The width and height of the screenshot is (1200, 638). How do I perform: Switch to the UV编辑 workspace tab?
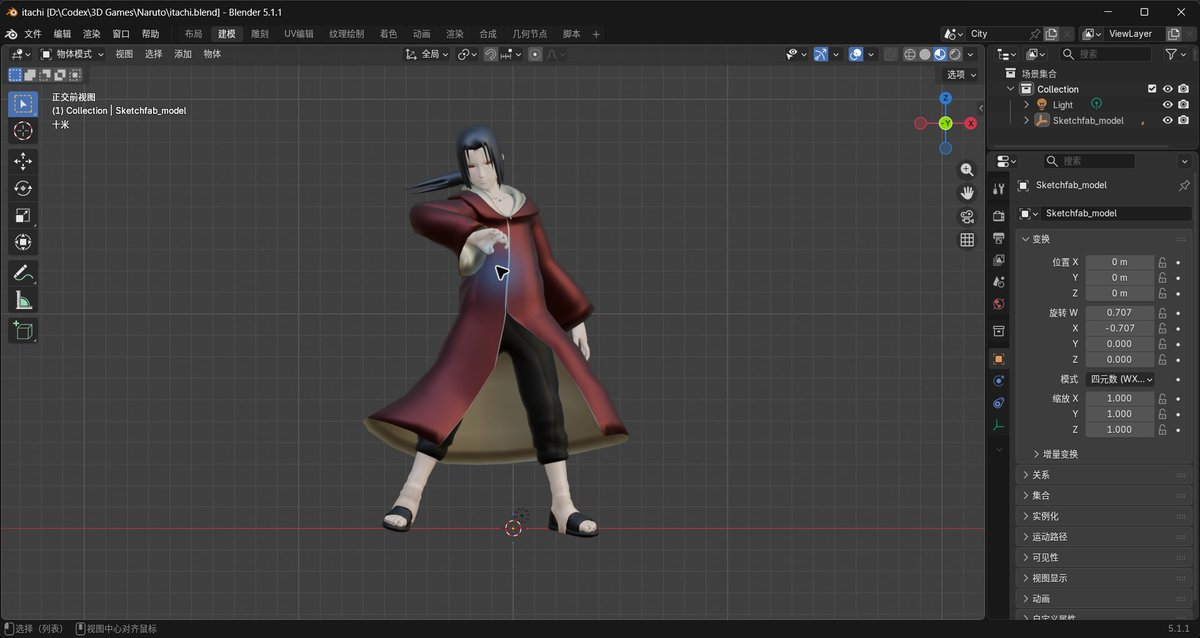click(x=298, y=34)
